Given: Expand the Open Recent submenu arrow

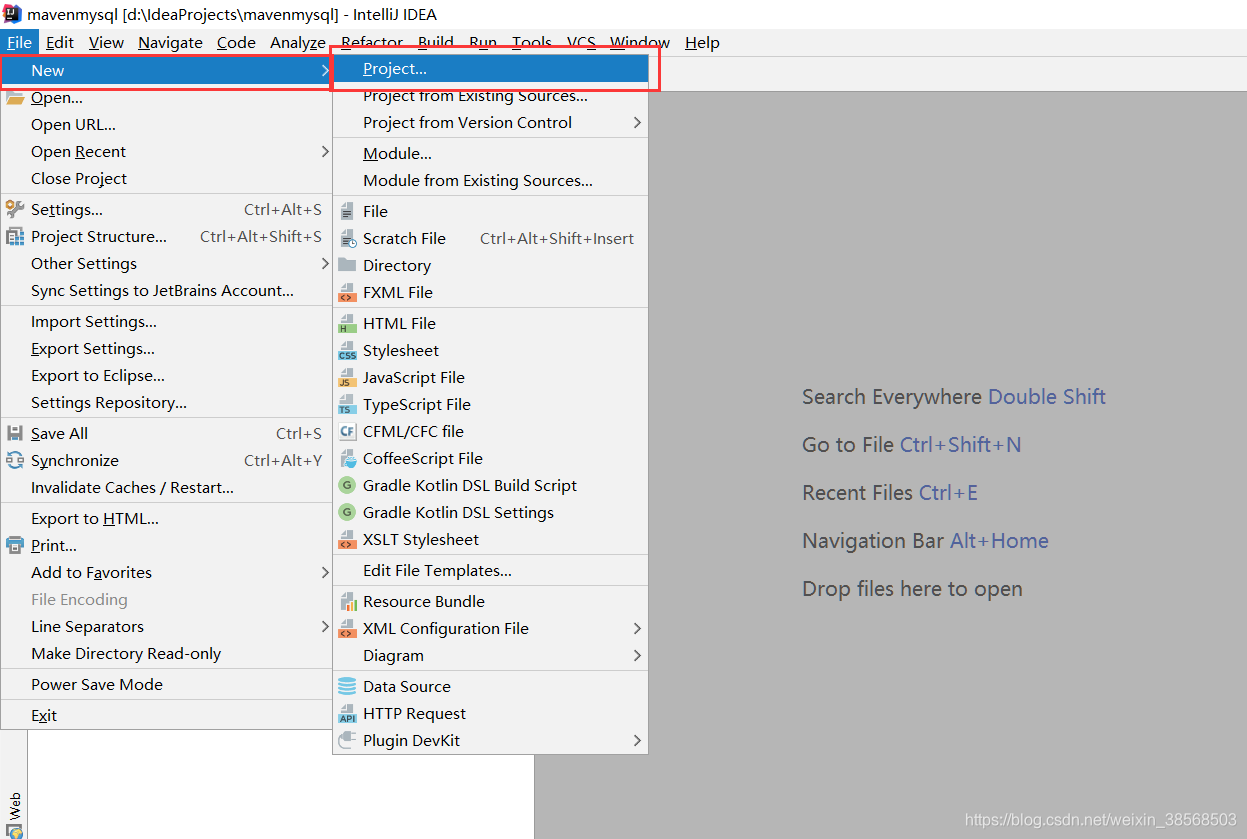Looking at the screenshot, I should coord(324,151).
